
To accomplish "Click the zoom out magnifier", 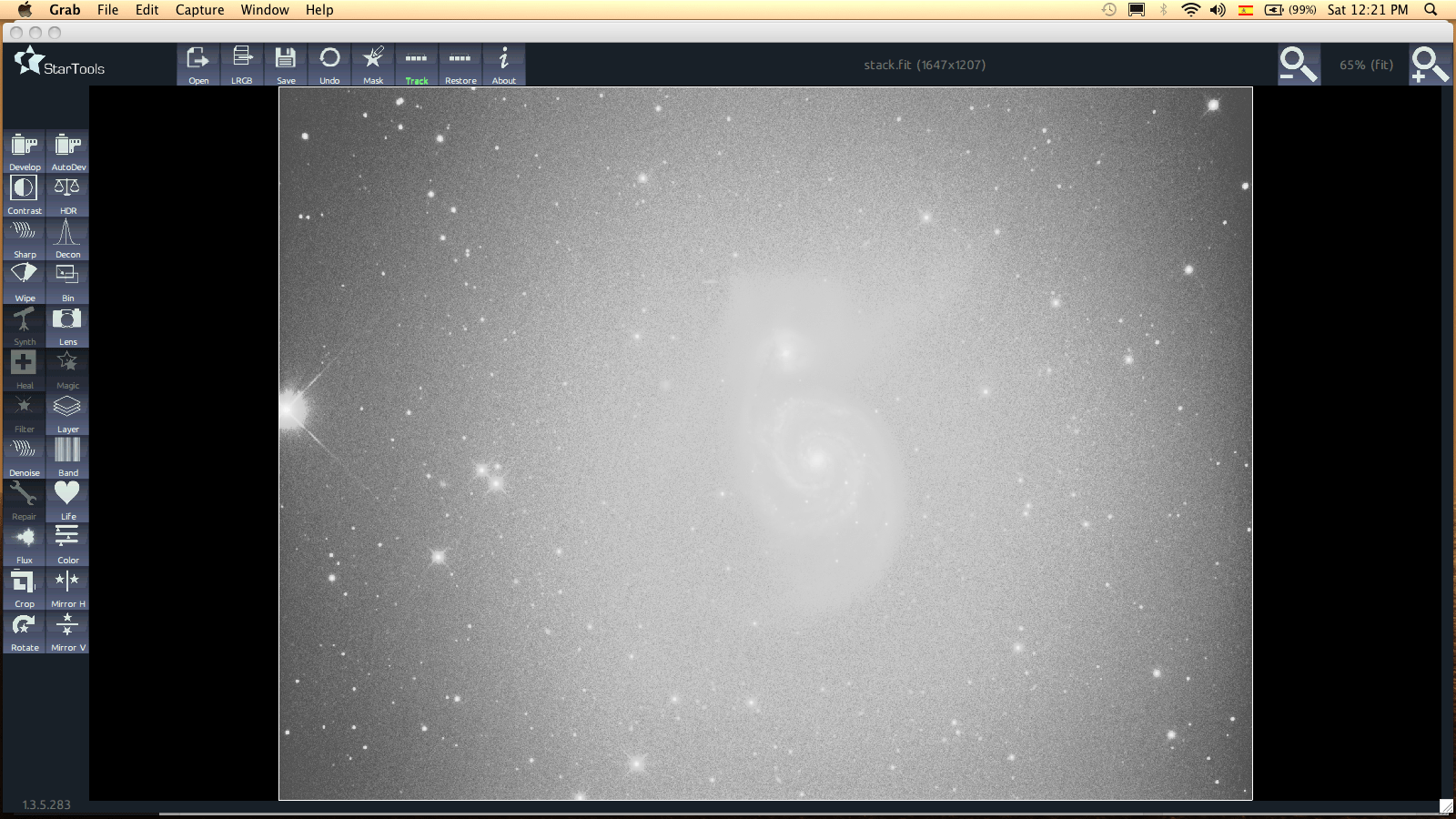I will [1298, 65].
